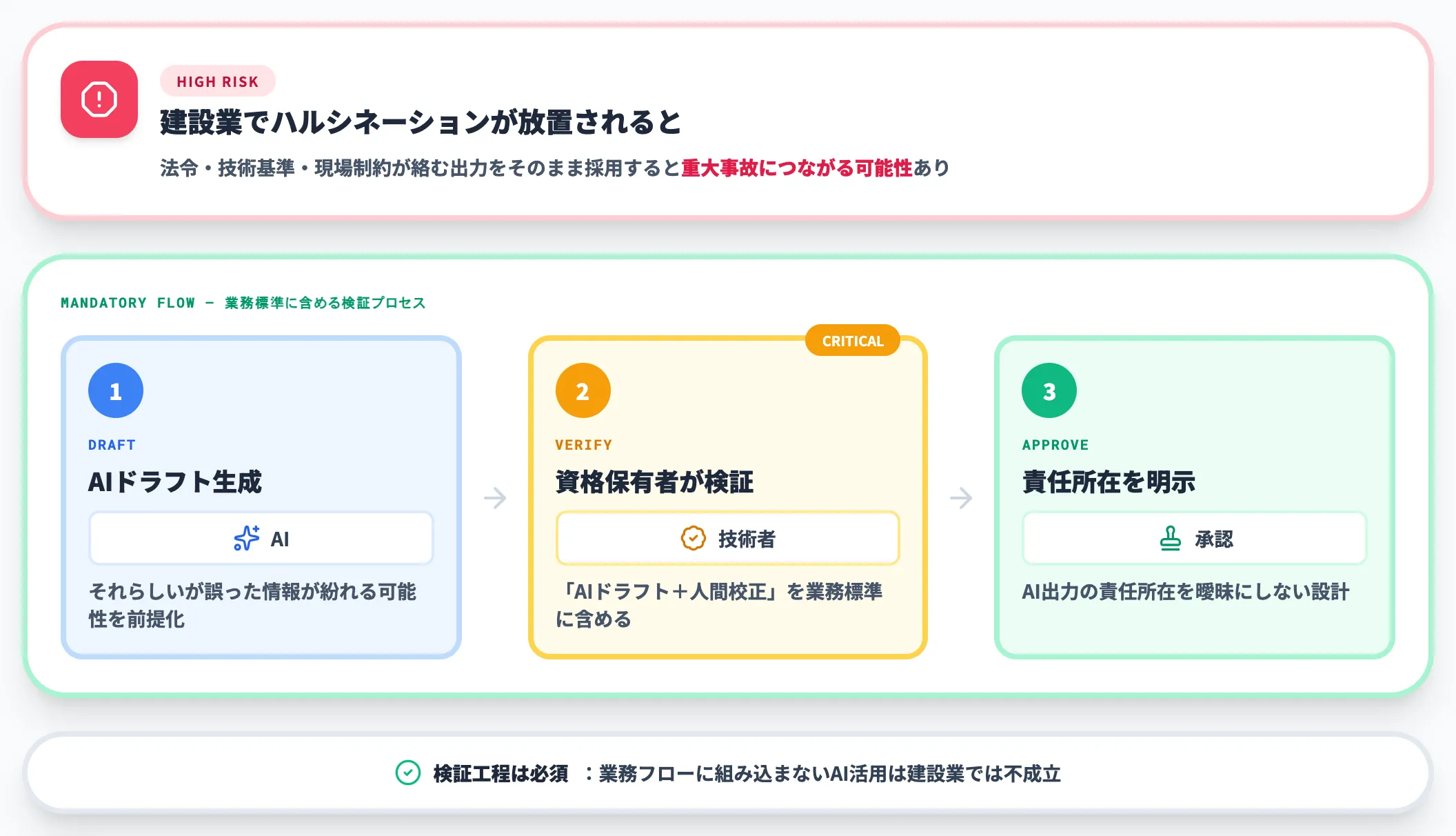1456x836 pixels.
Task: Click the verified checkmark badge icon
Action: point(694,538)
